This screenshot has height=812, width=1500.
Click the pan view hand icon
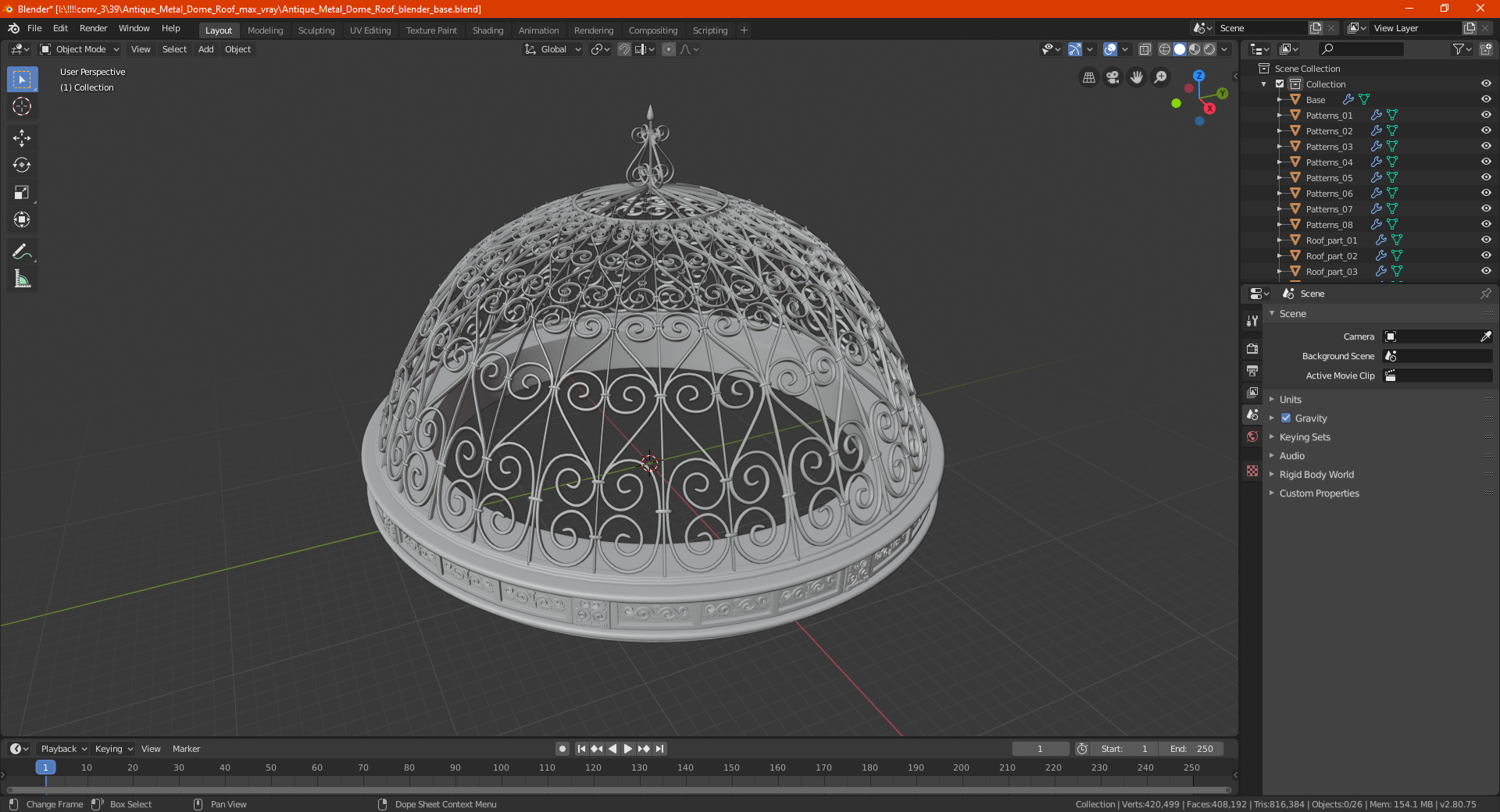(1137, 77)
